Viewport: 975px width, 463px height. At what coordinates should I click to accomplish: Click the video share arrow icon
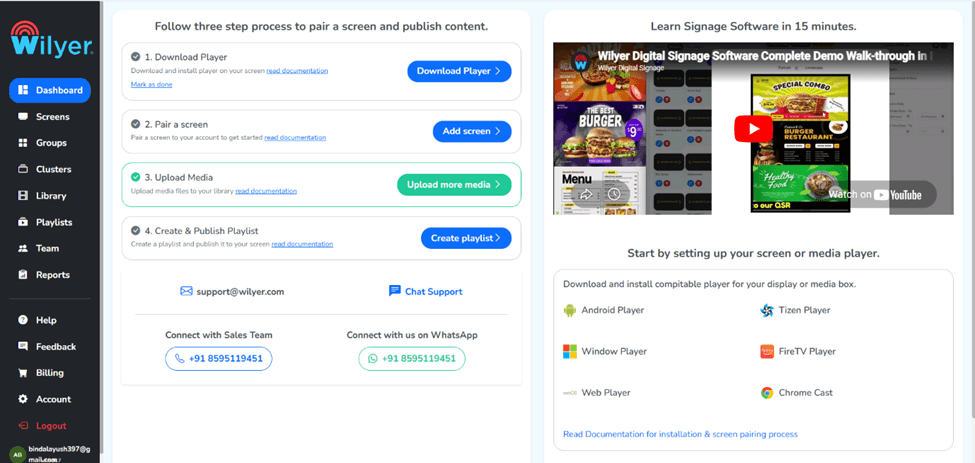(585, 194)
